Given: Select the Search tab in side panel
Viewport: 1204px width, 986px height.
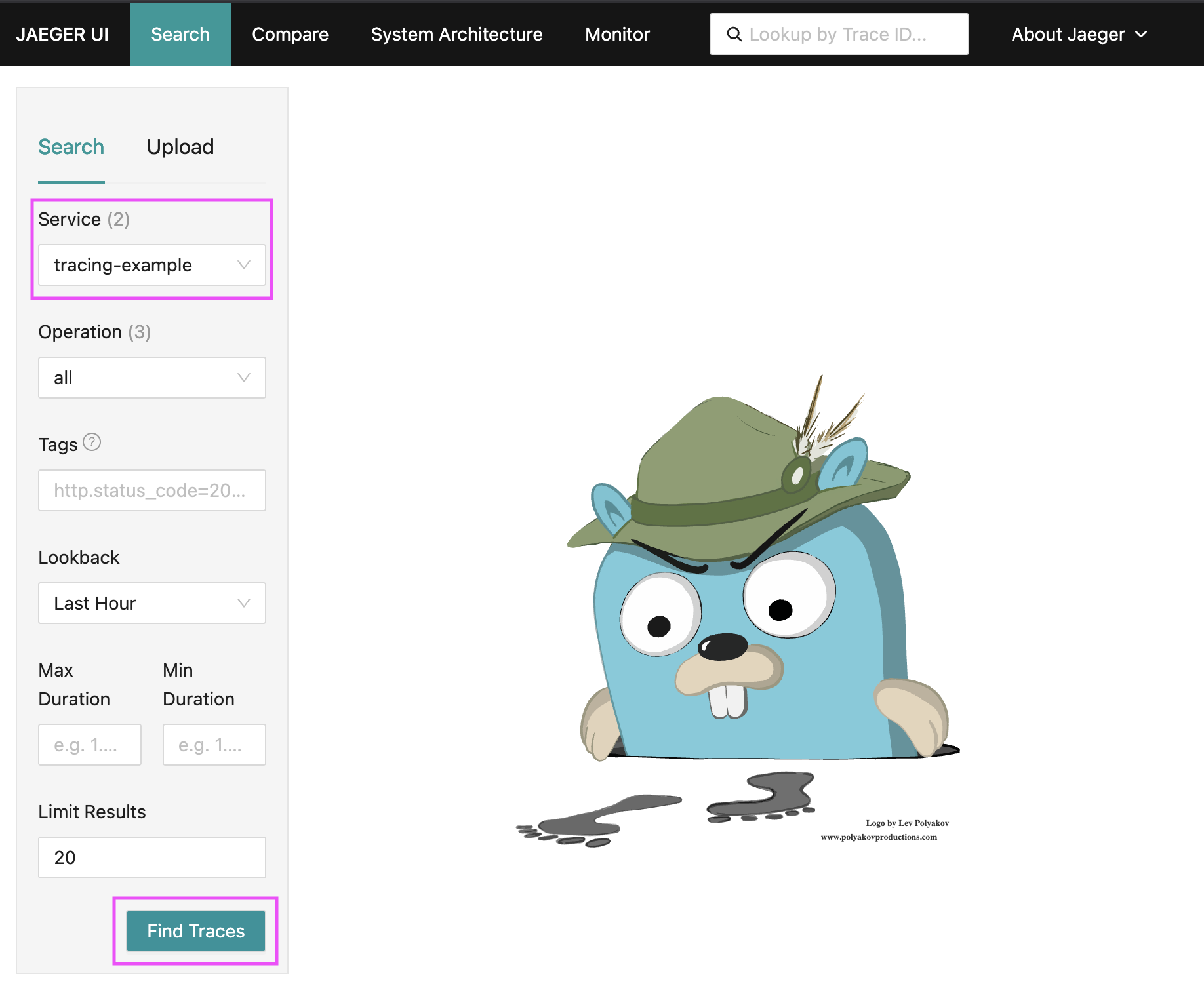Looking at the screenshot, I should (71, 147).
